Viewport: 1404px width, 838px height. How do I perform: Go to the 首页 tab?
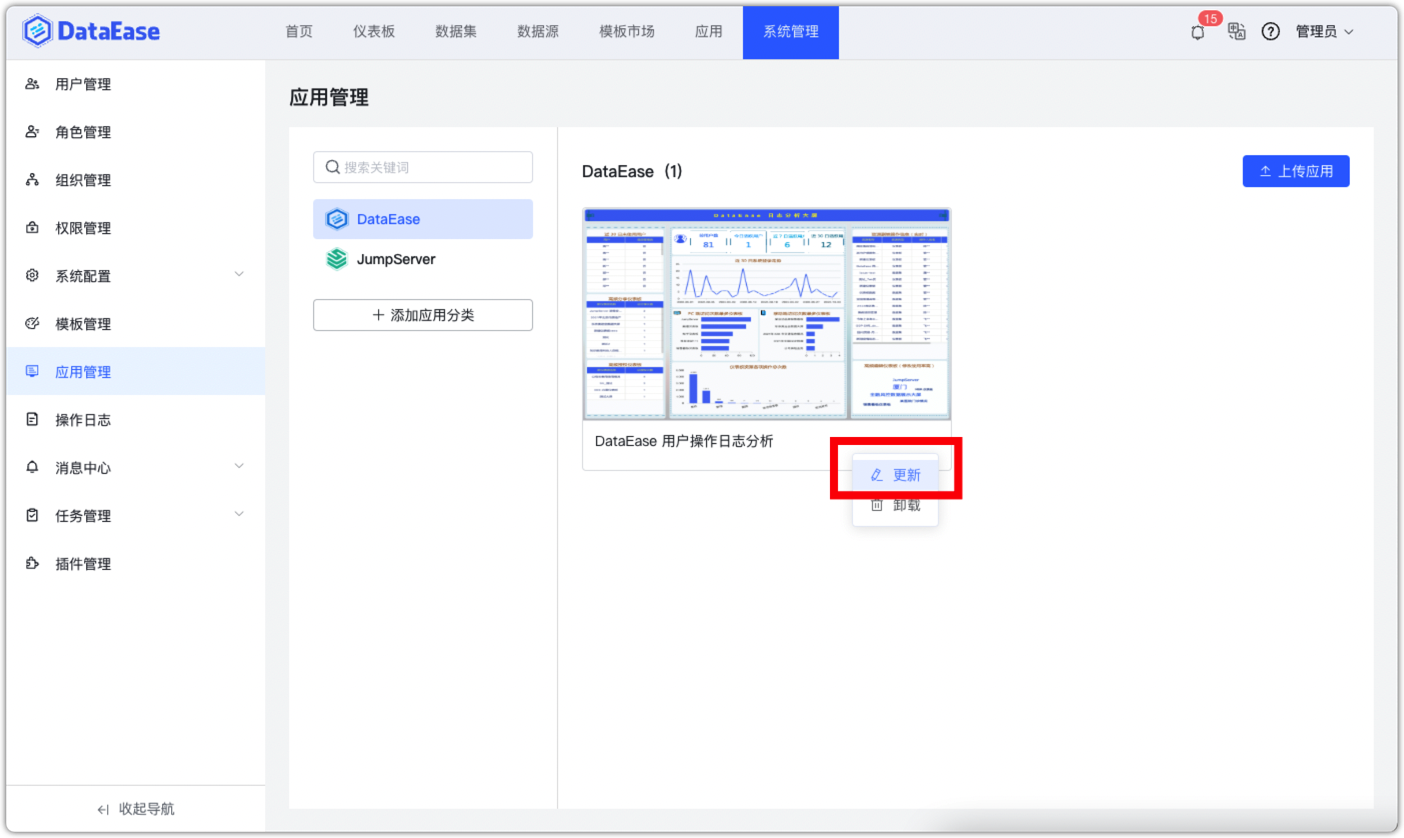coord(299,32)
